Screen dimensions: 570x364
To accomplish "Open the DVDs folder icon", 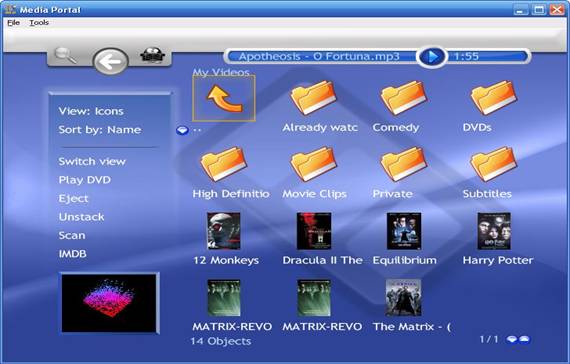I will tap(494, 97).
